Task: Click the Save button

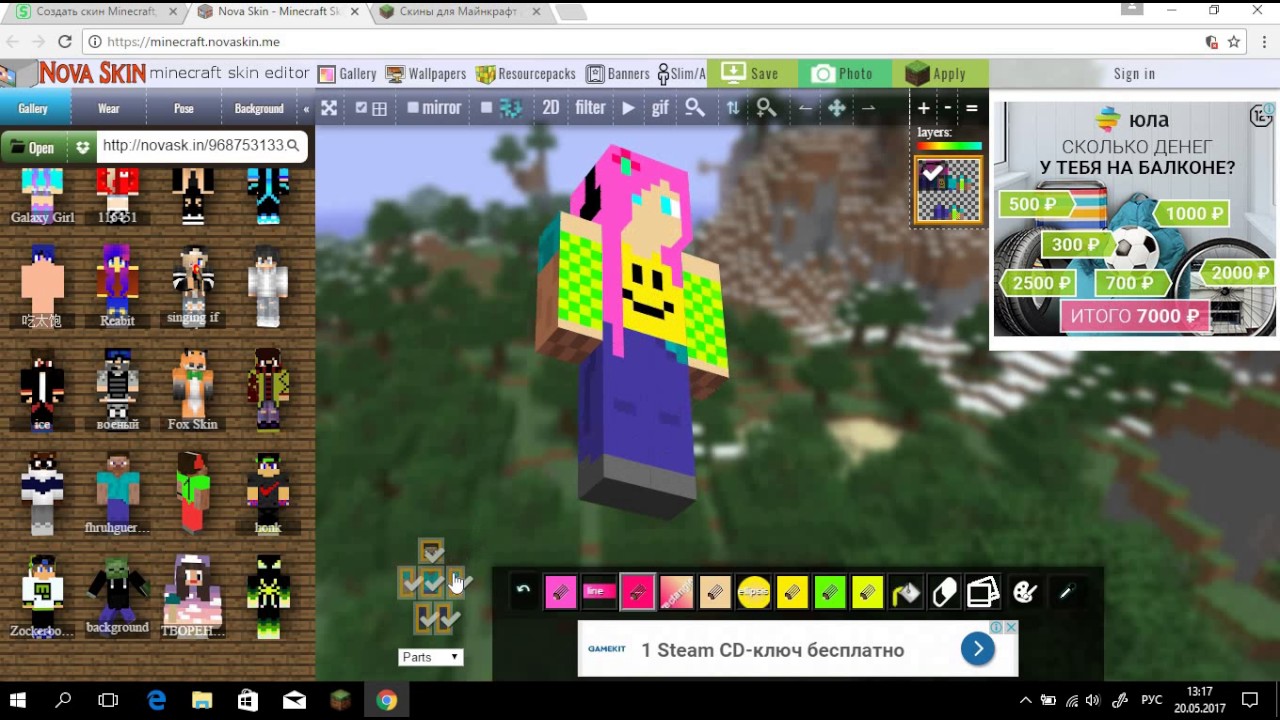Action: 751,74
